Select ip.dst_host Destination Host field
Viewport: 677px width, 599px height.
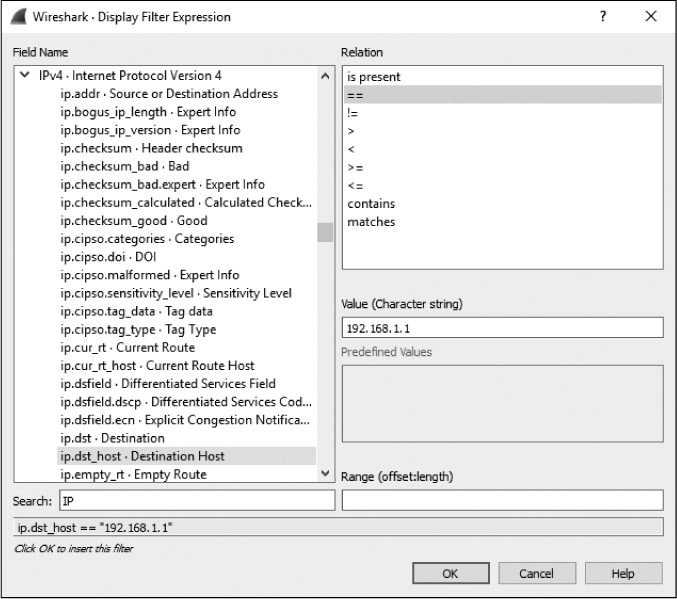pyautogui.click(x=187, y=456)
